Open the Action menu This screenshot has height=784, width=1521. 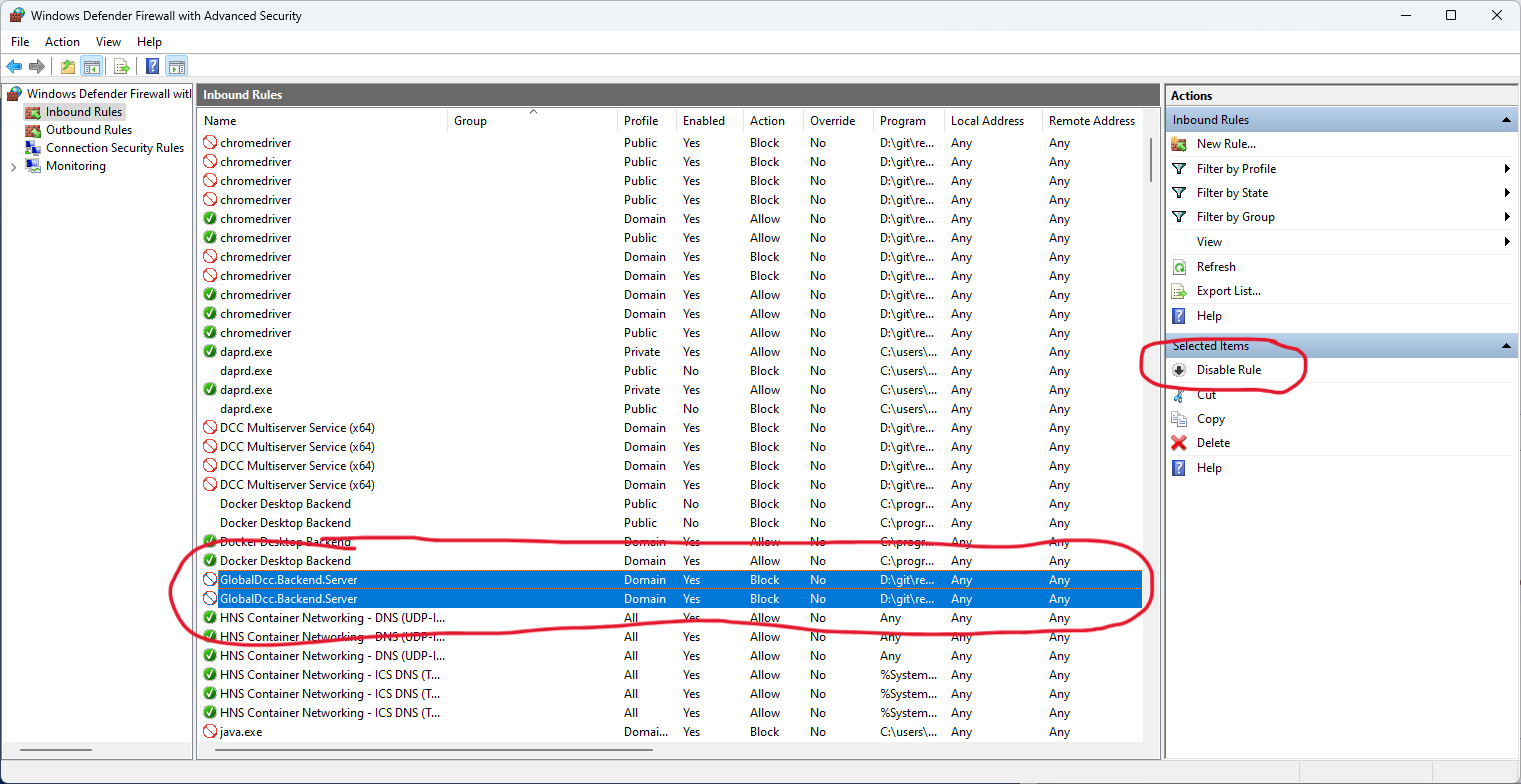tap(62, 42)
